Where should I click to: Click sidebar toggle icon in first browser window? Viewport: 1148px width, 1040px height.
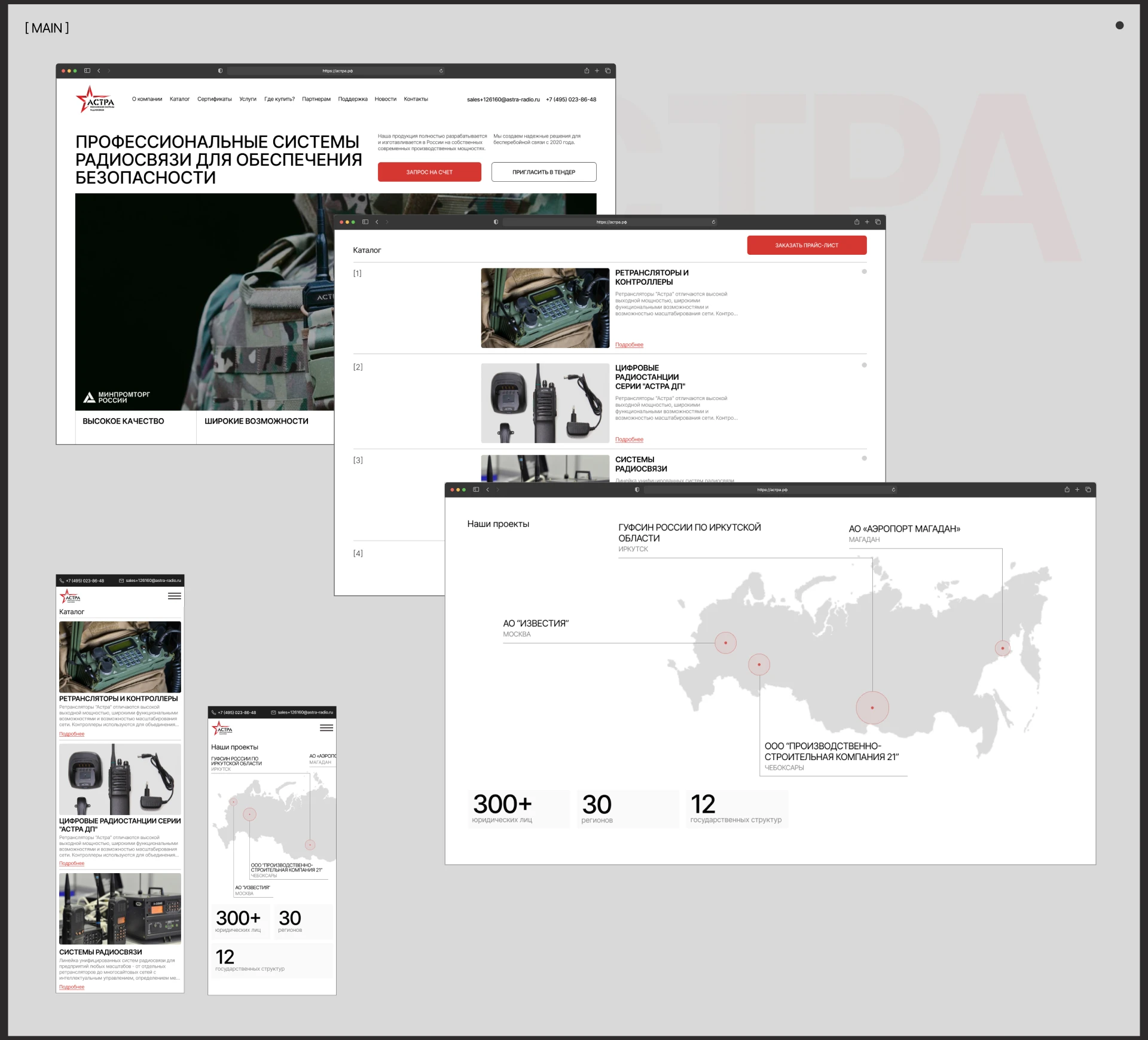coord(87,71)
